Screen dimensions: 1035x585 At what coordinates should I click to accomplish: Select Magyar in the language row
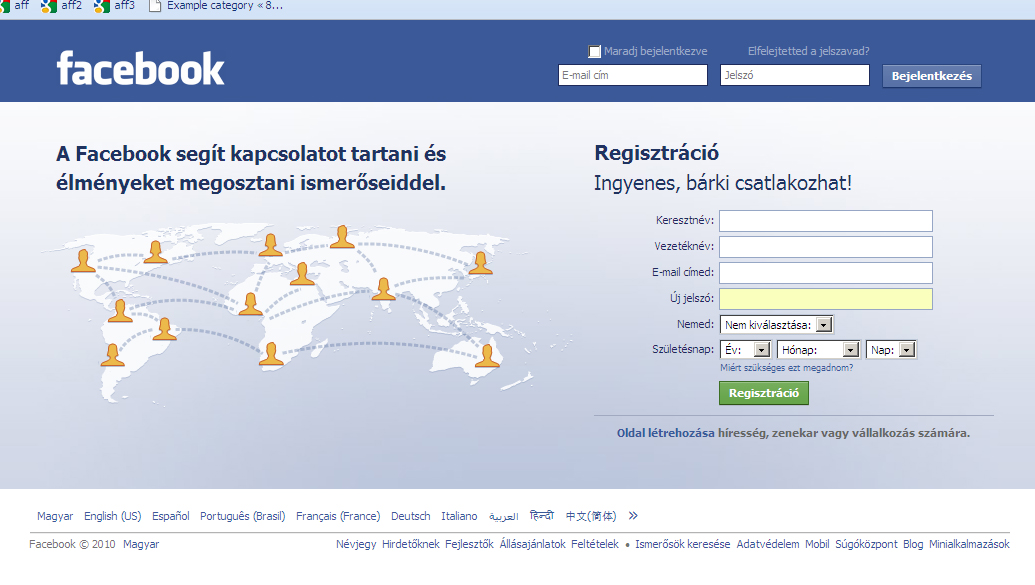tap(55, 516)
